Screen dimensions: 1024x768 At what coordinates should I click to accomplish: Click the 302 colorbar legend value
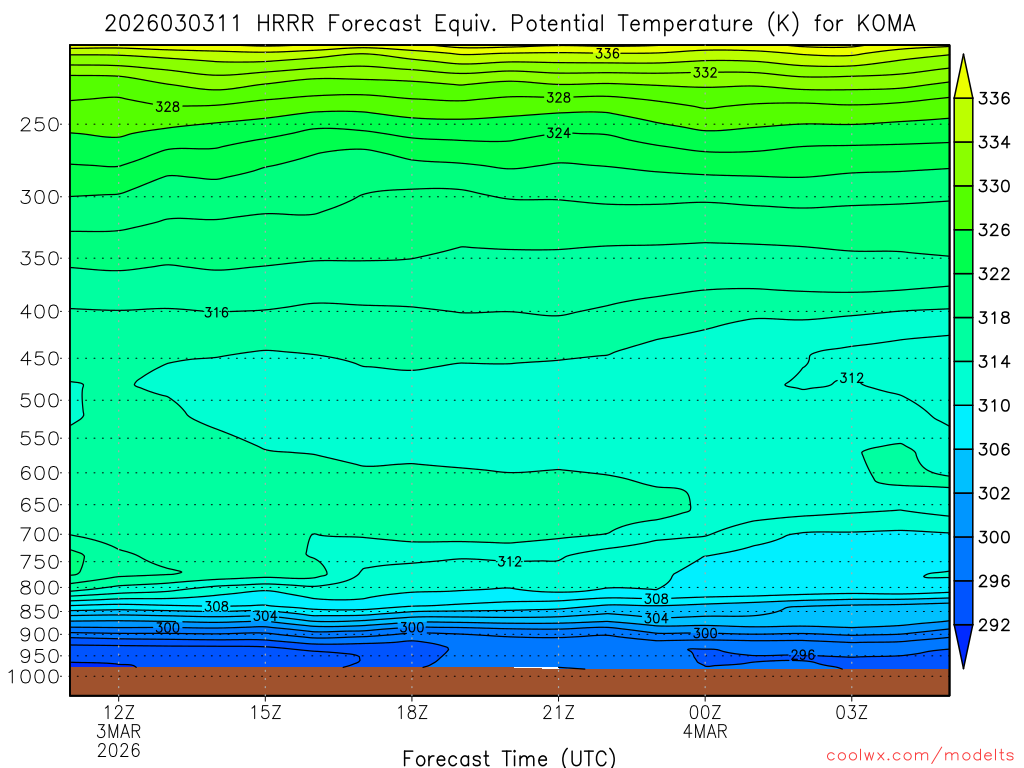[994, 494]
